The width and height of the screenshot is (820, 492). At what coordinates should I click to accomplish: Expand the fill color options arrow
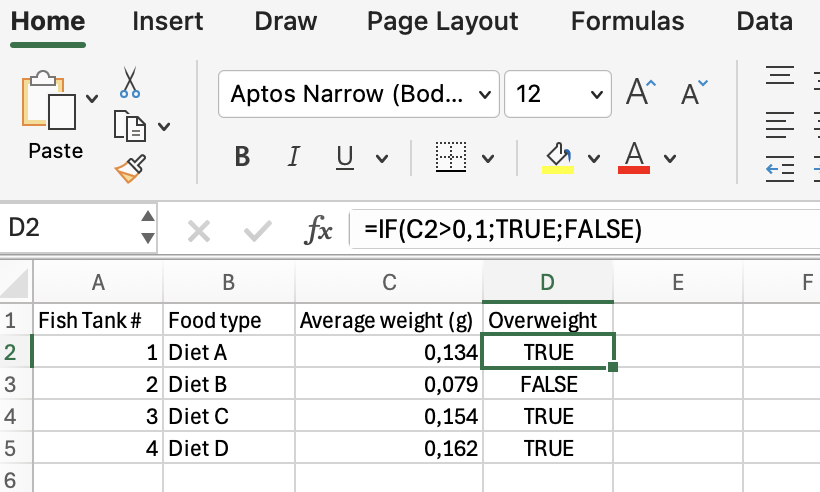[594, 158]
